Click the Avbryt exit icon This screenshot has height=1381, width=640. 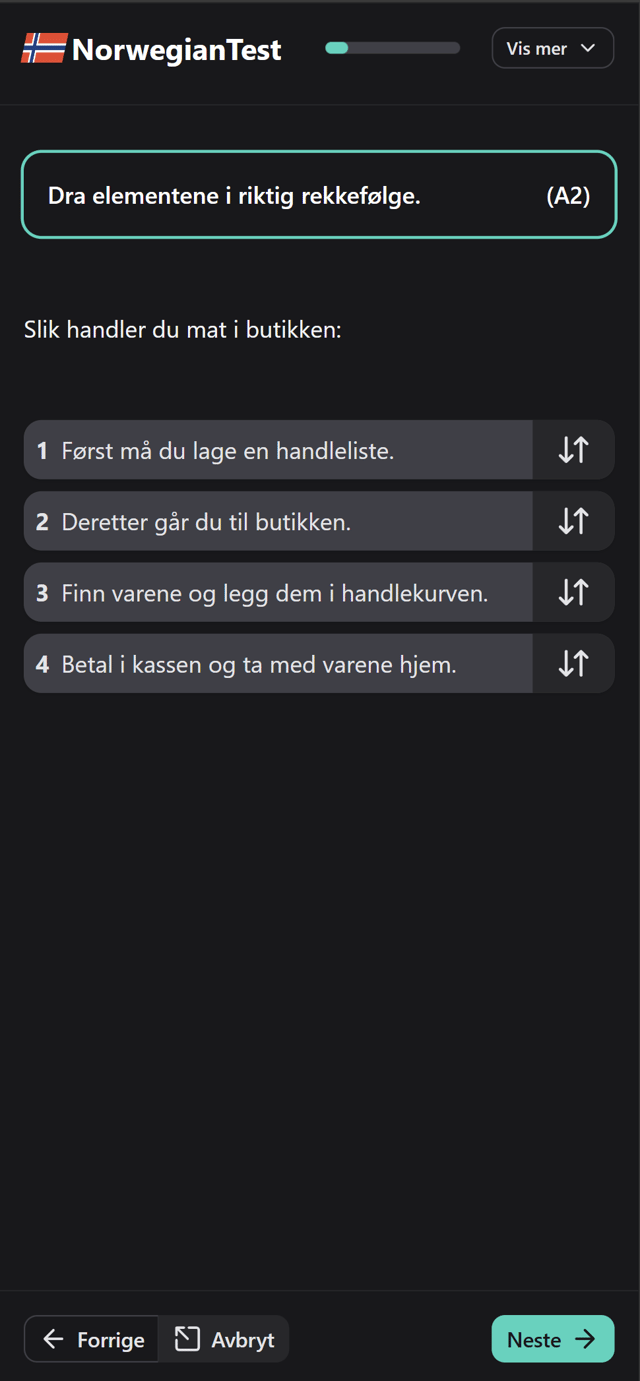187,1339
